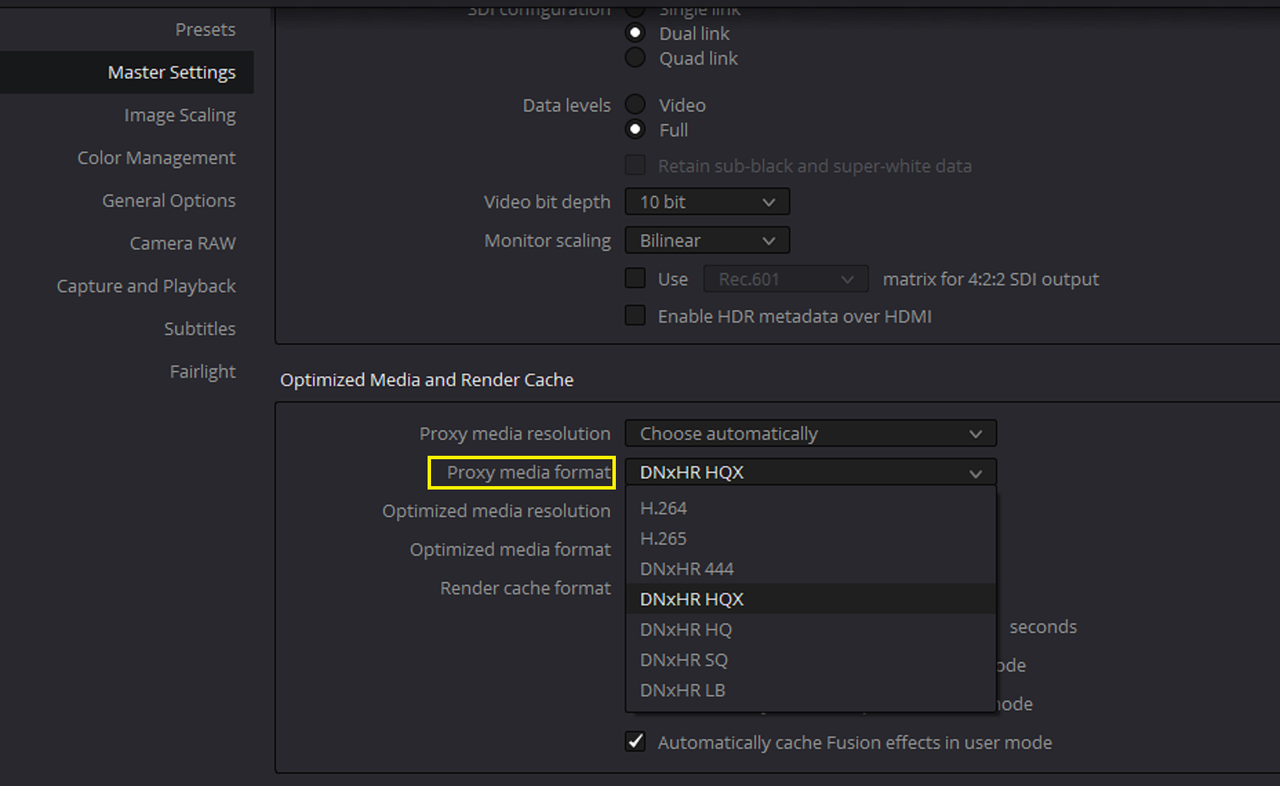Collapse the Proxy media format dropdown
The height and width of the screenshot is (786, 1280).
810,472
